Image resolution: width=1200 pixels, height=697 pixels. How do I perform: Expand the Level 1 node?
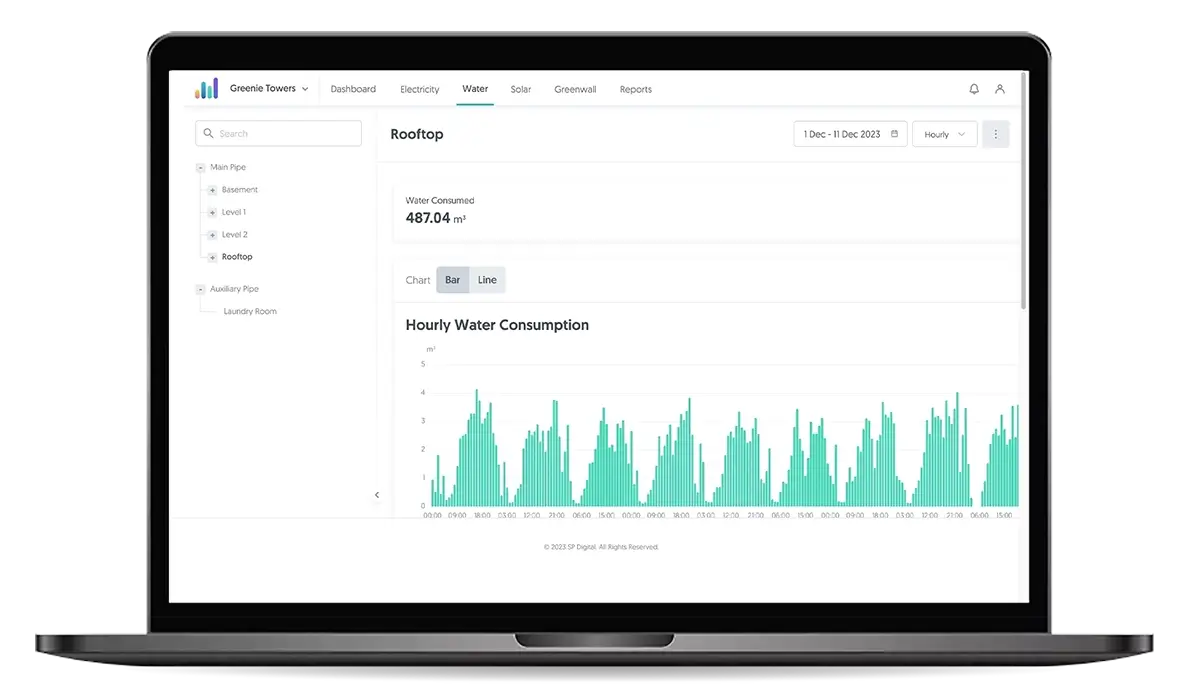[x=211, y=212]
